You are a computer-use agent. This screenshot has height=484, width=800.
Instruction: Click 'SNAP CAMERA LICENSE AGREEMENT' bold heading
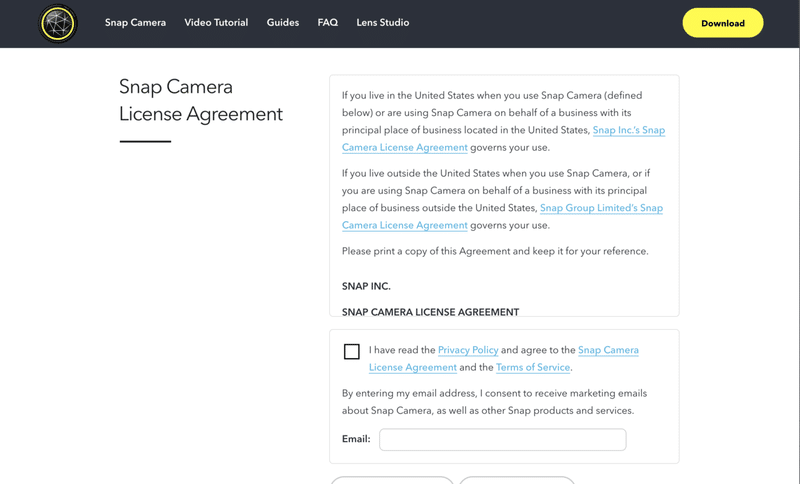pos(430,312)
